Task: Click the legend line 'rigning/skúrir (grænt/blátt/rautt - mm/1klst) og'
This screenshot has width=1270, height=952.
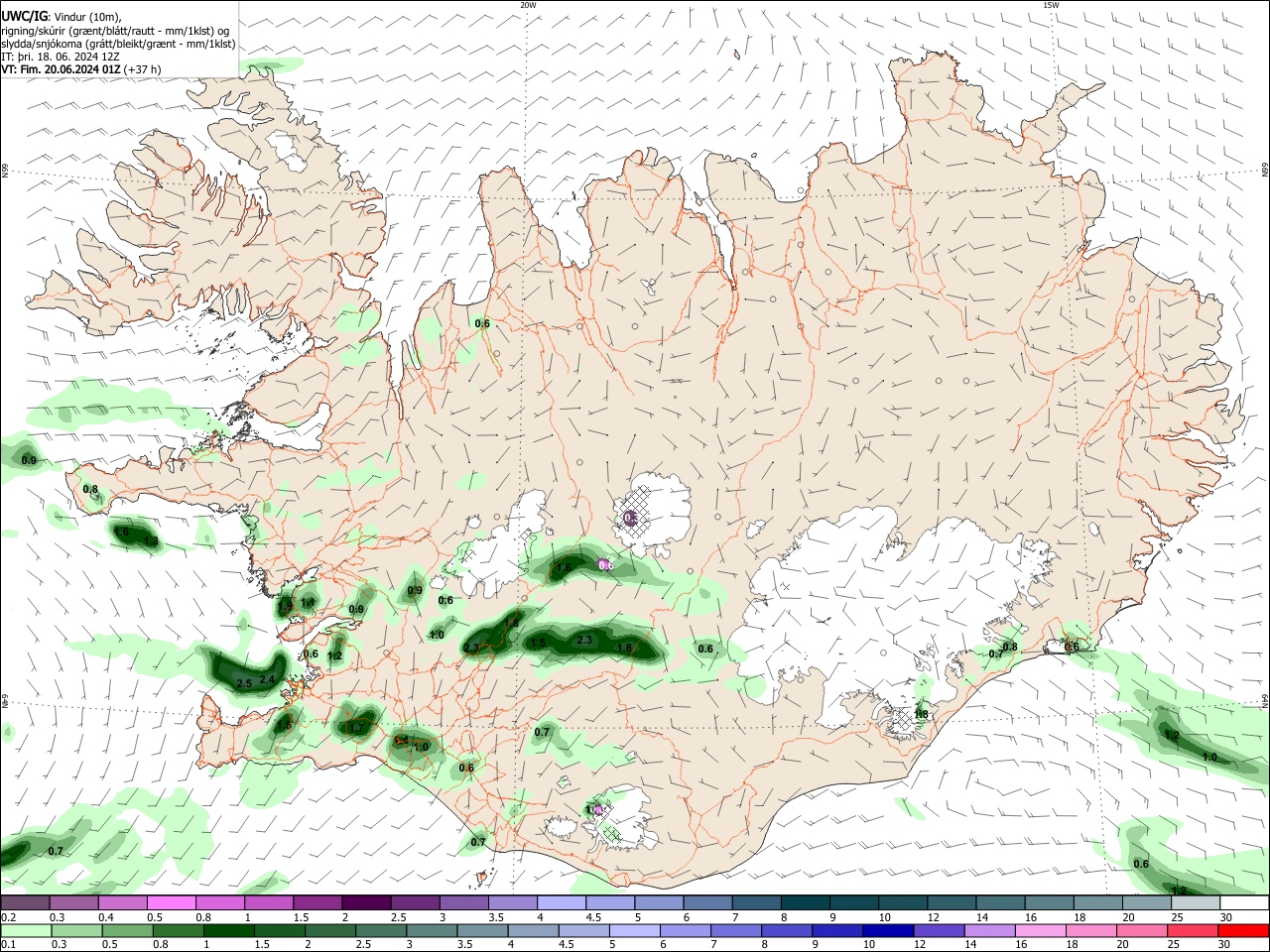Action: point(115,31)
